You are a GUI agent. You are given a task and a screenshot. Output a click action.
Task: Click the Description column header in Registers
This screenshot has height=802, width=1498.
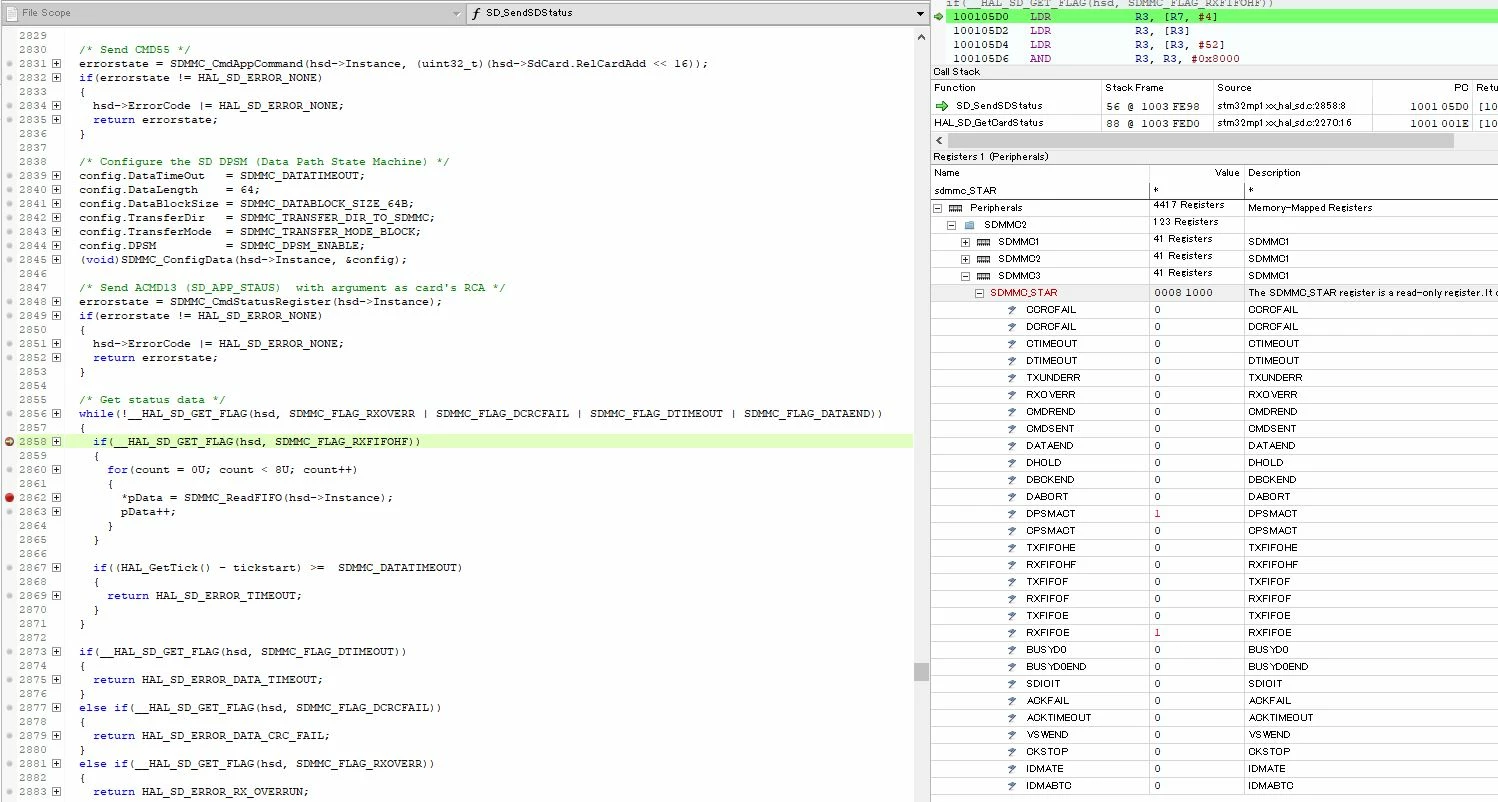click(x=1371, y=173)
